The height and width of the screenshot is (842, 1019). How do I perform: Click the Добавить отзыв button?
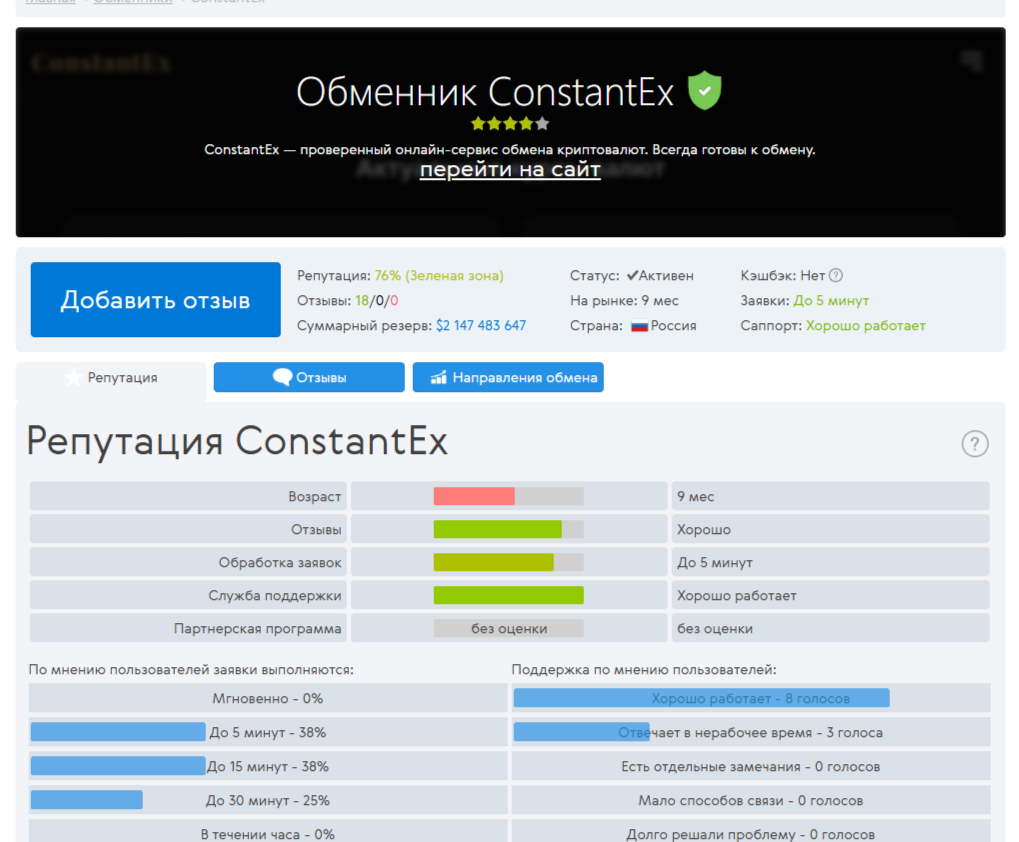156,300
